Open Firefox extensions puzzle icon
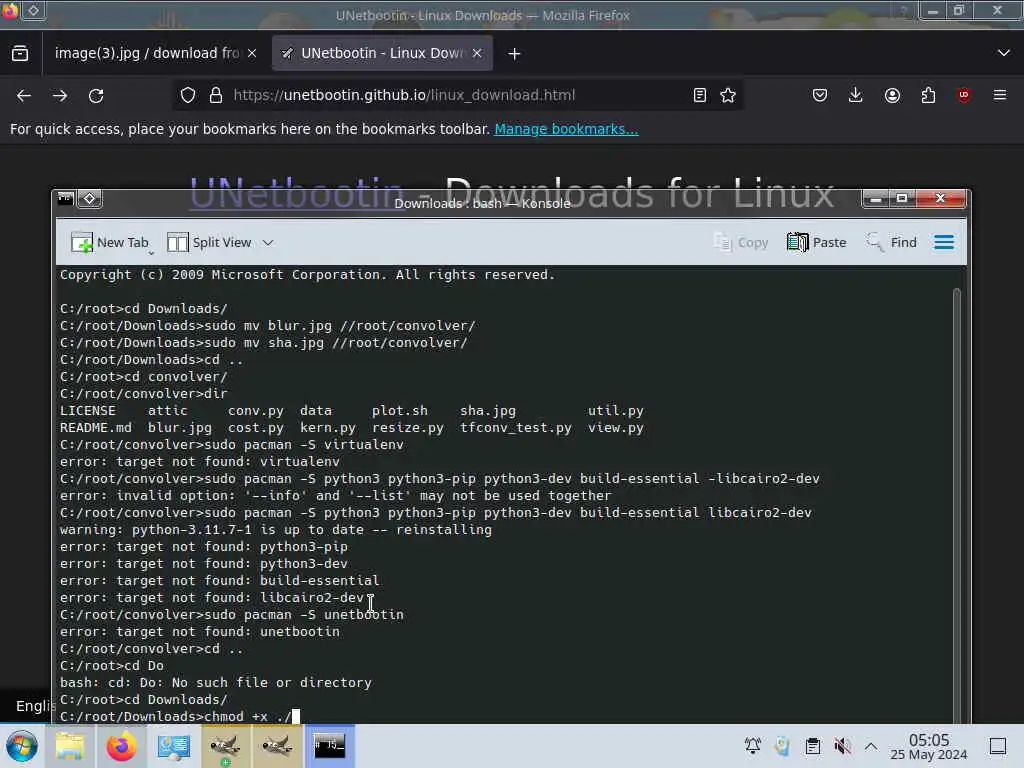 pyautogui.click(x=928, y=95)
